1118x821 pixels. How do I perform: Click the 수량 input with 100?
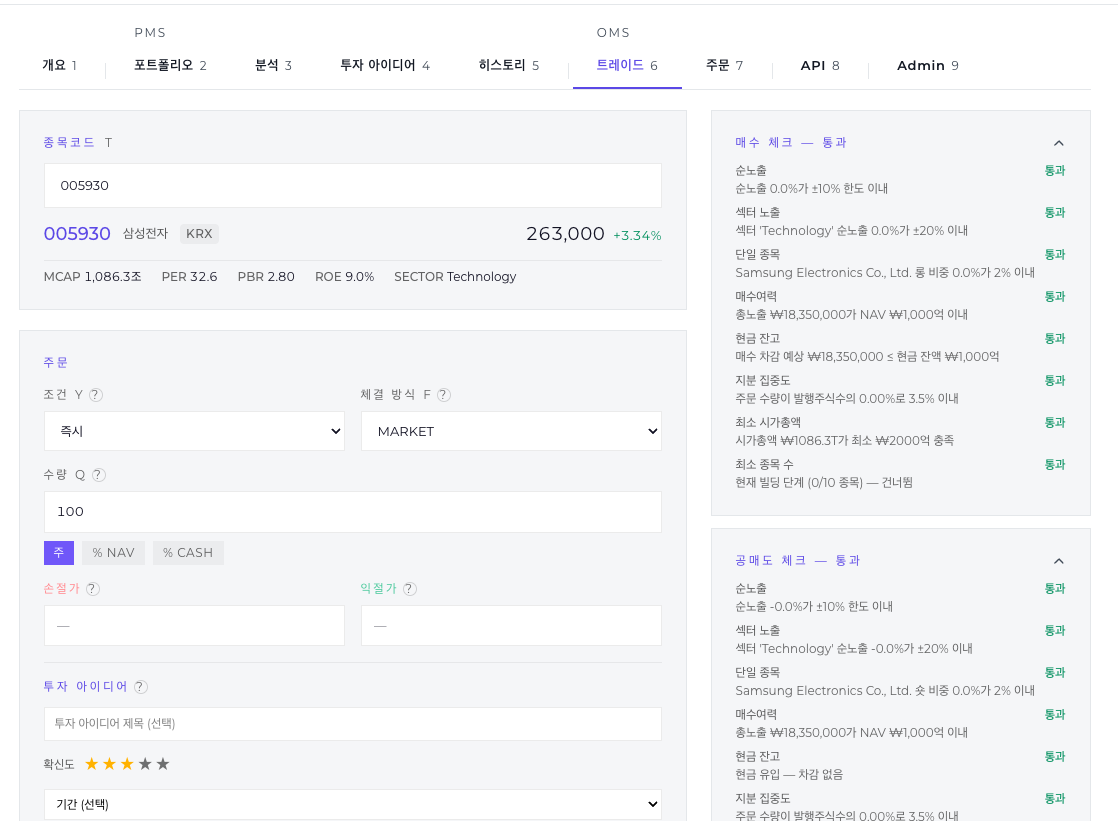click(353, 511)
